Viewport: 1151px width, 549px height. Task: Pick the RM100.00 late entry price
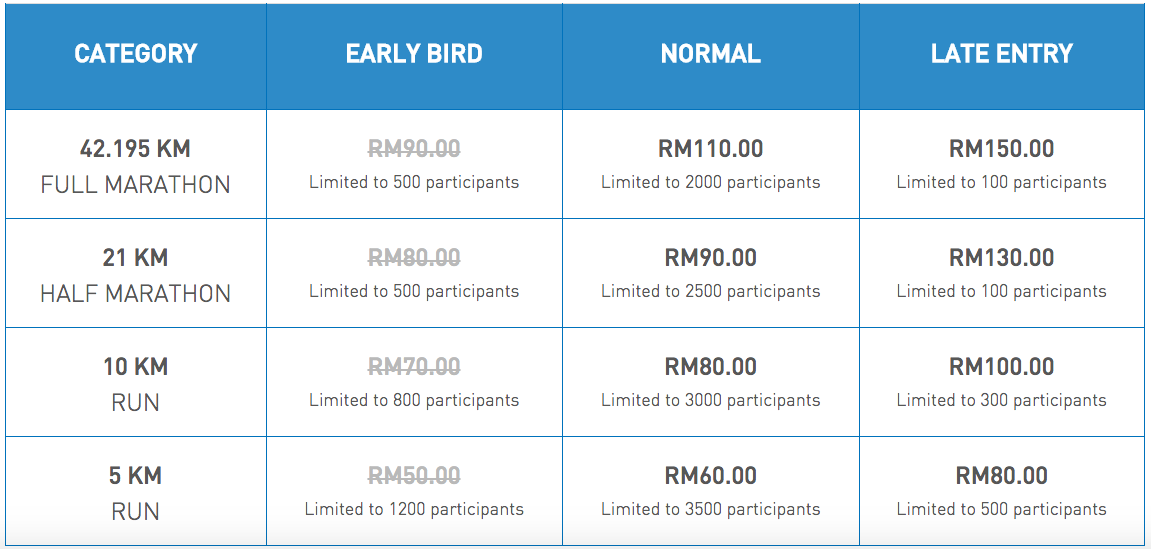click(1002, 366)
